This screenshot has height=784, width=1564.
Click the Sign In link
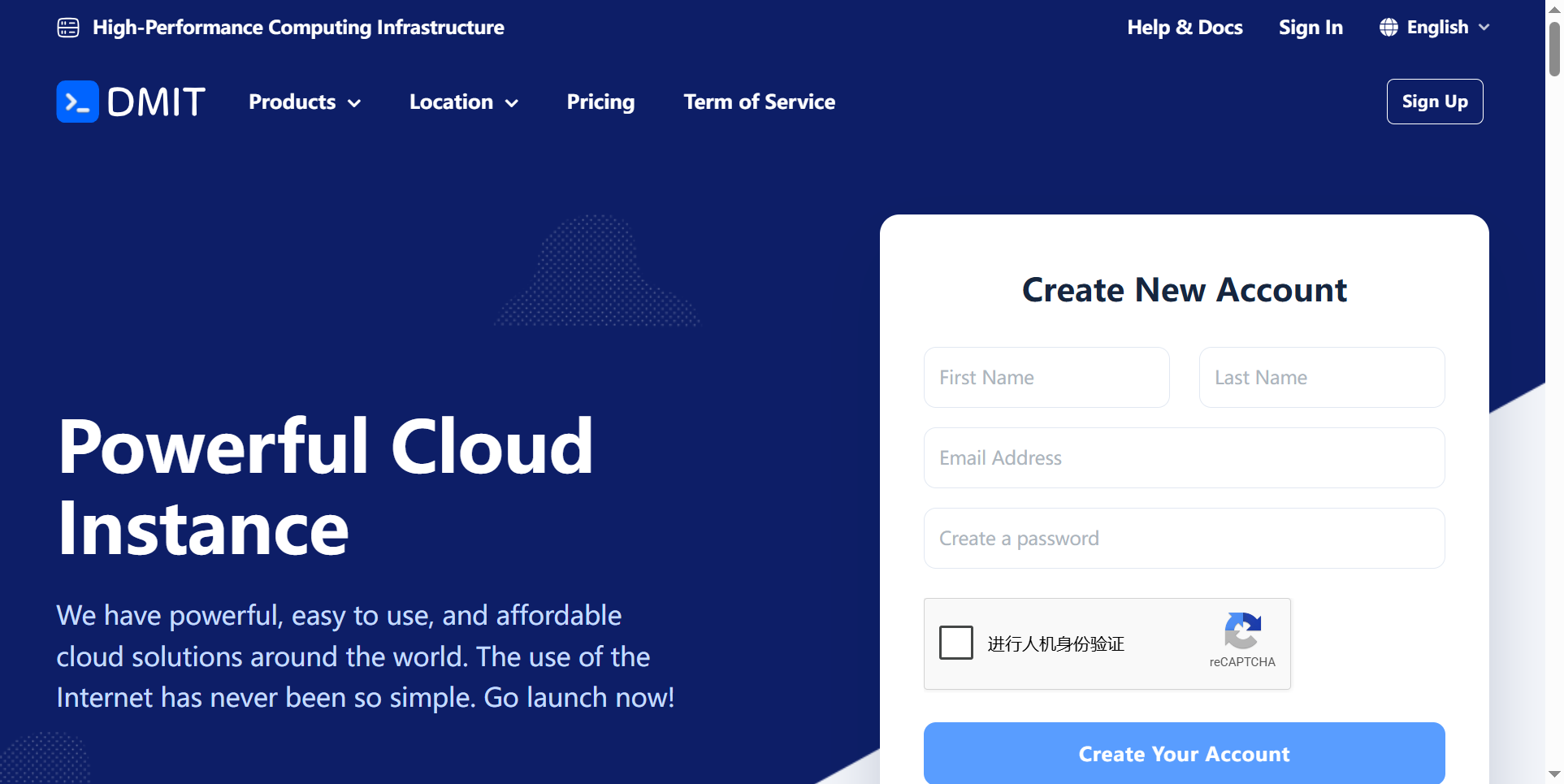tap(1311, 28)
